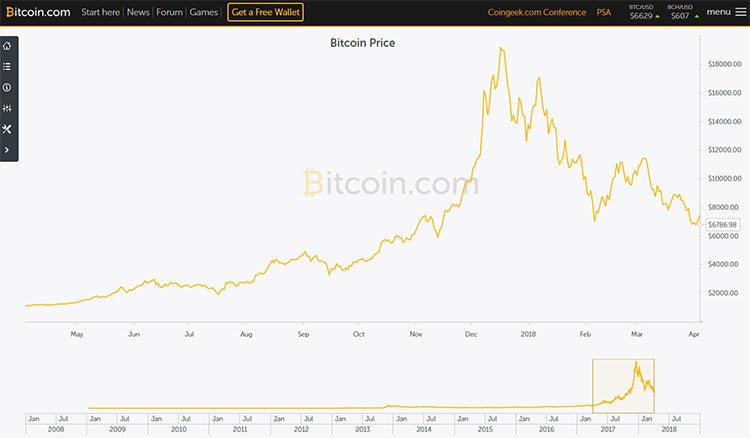750x438 pixels.
Task: Click the wrench tools icon in sidebar
Action: [x=7, y=129]
